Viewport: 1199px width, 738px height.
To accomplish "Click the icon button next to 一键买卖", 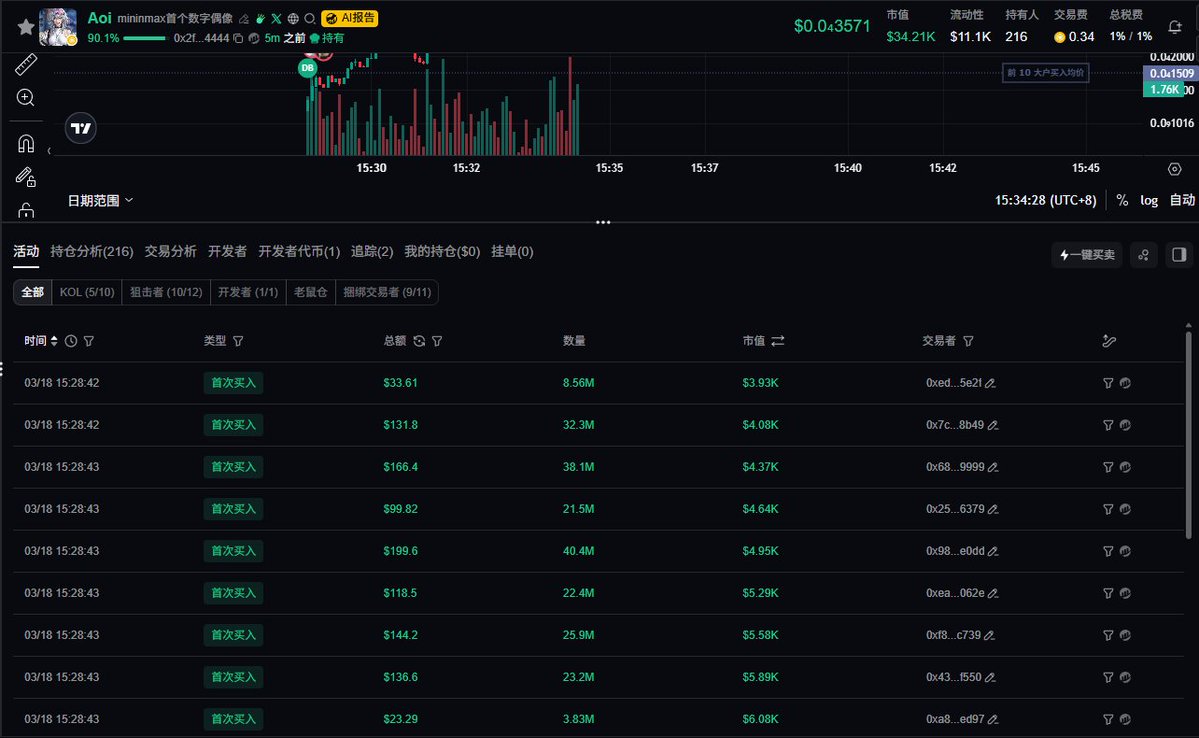I will click(x=1143, y=255).
